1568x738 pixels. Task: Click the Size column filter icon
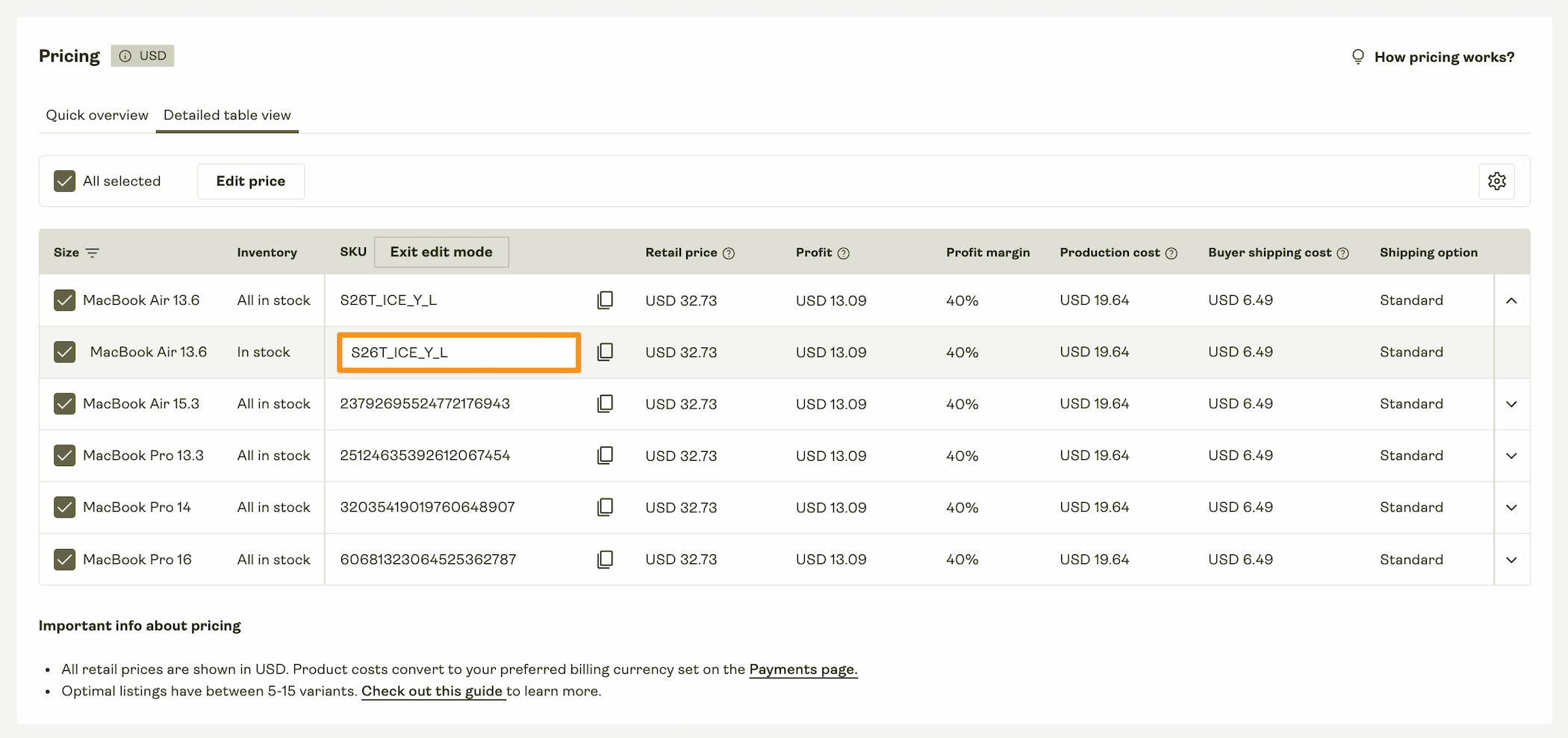(x=93, y=252)
